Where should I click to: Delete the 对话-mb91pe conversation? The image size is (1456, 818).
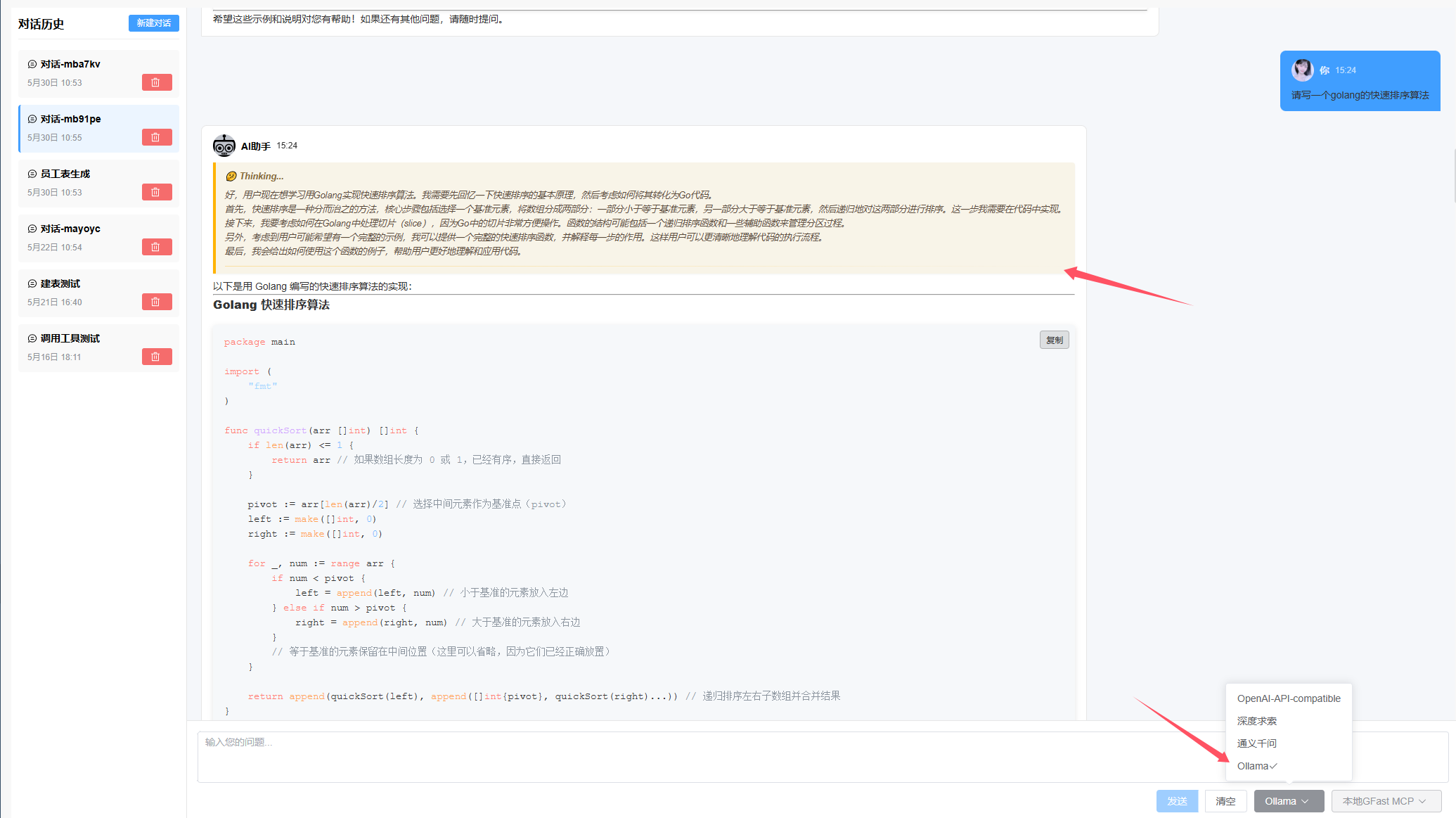click(x=156, y=137)
